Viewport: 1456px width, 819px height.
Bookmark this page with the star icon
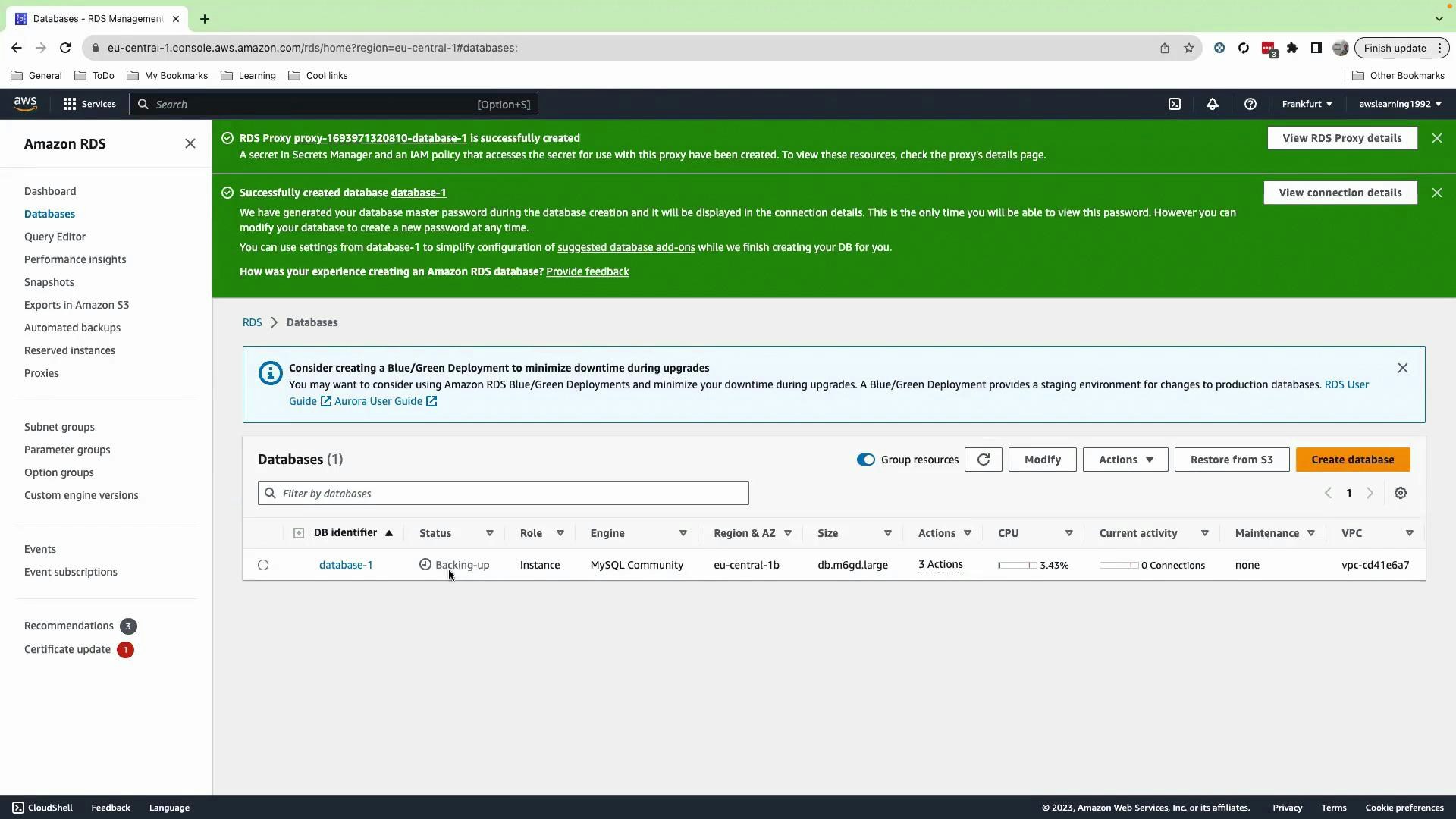click(x=1189, y=48)
